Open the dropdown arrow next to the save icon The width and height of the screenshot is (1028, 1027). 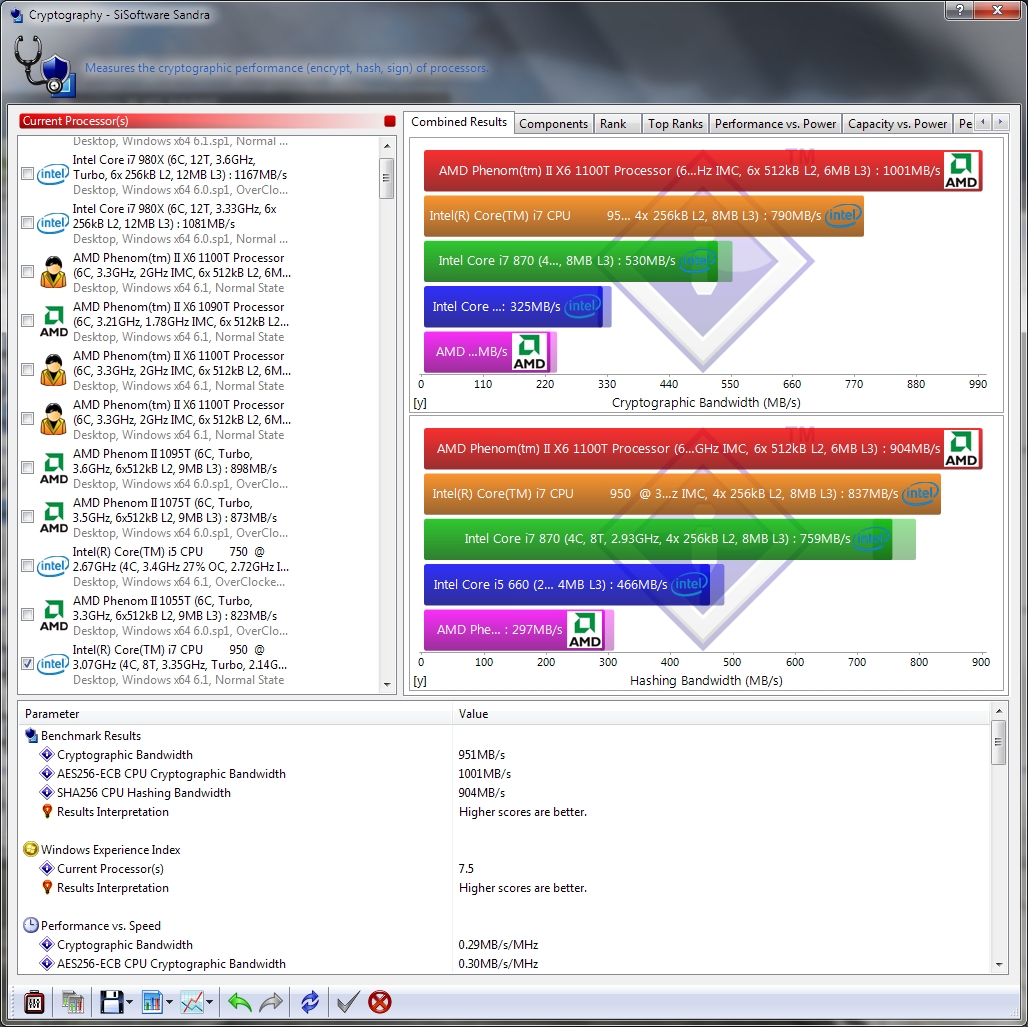pyautogui.click(x=129, y=1002)
